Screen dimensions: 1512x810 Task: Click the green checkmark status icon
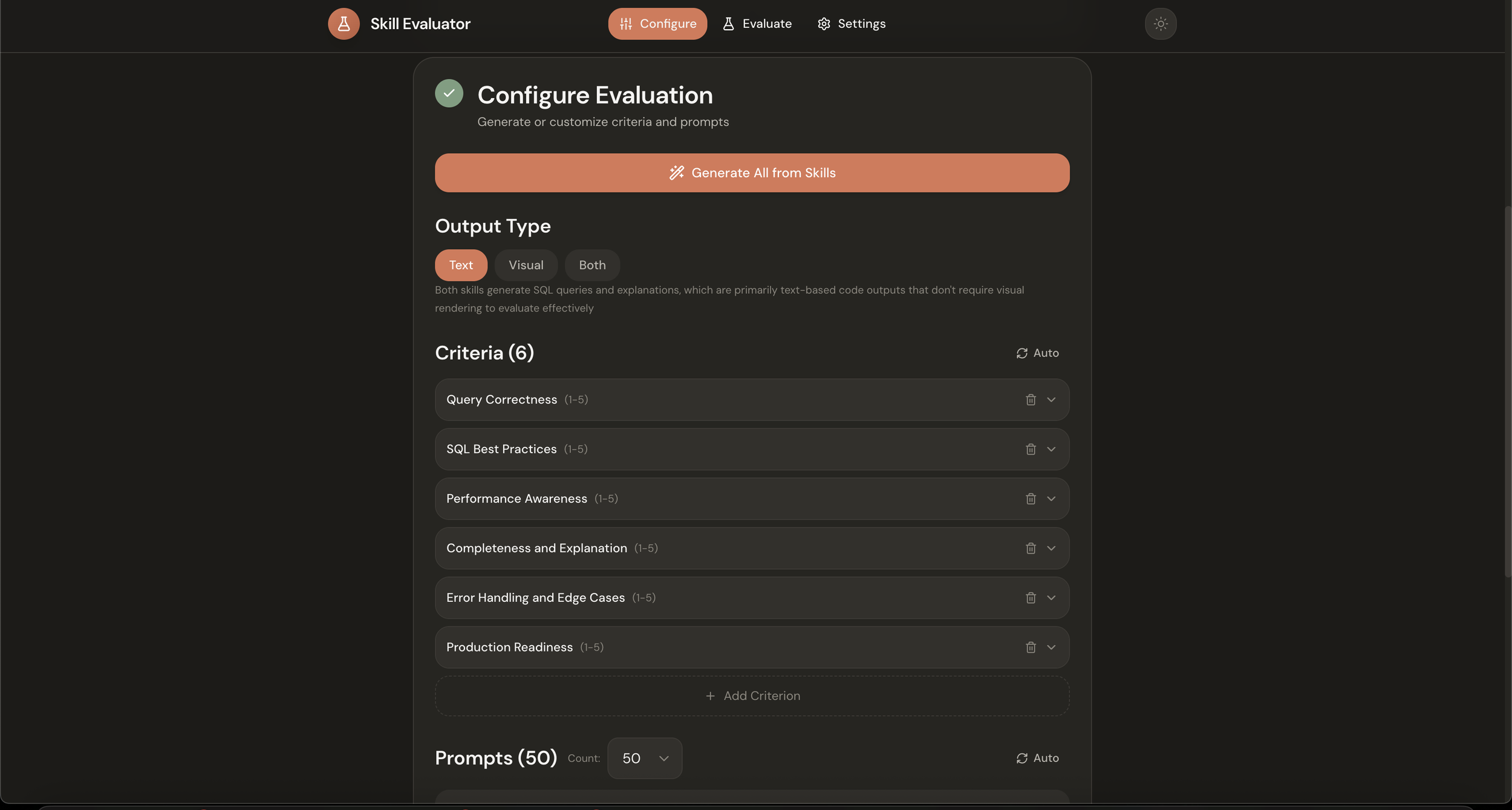pos(449,93)
